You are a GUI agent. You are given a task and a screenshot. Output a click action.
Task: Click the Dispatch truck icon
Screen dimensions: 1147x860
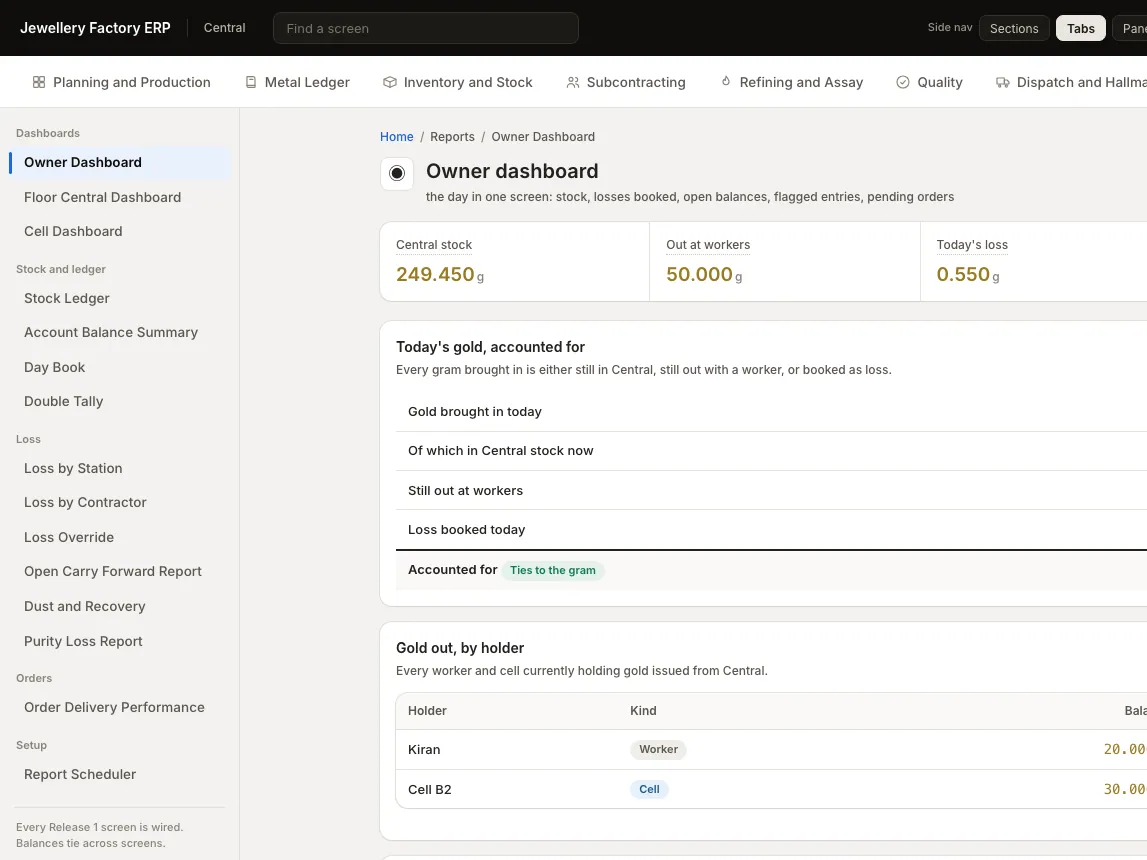[x=1003, y=83]
